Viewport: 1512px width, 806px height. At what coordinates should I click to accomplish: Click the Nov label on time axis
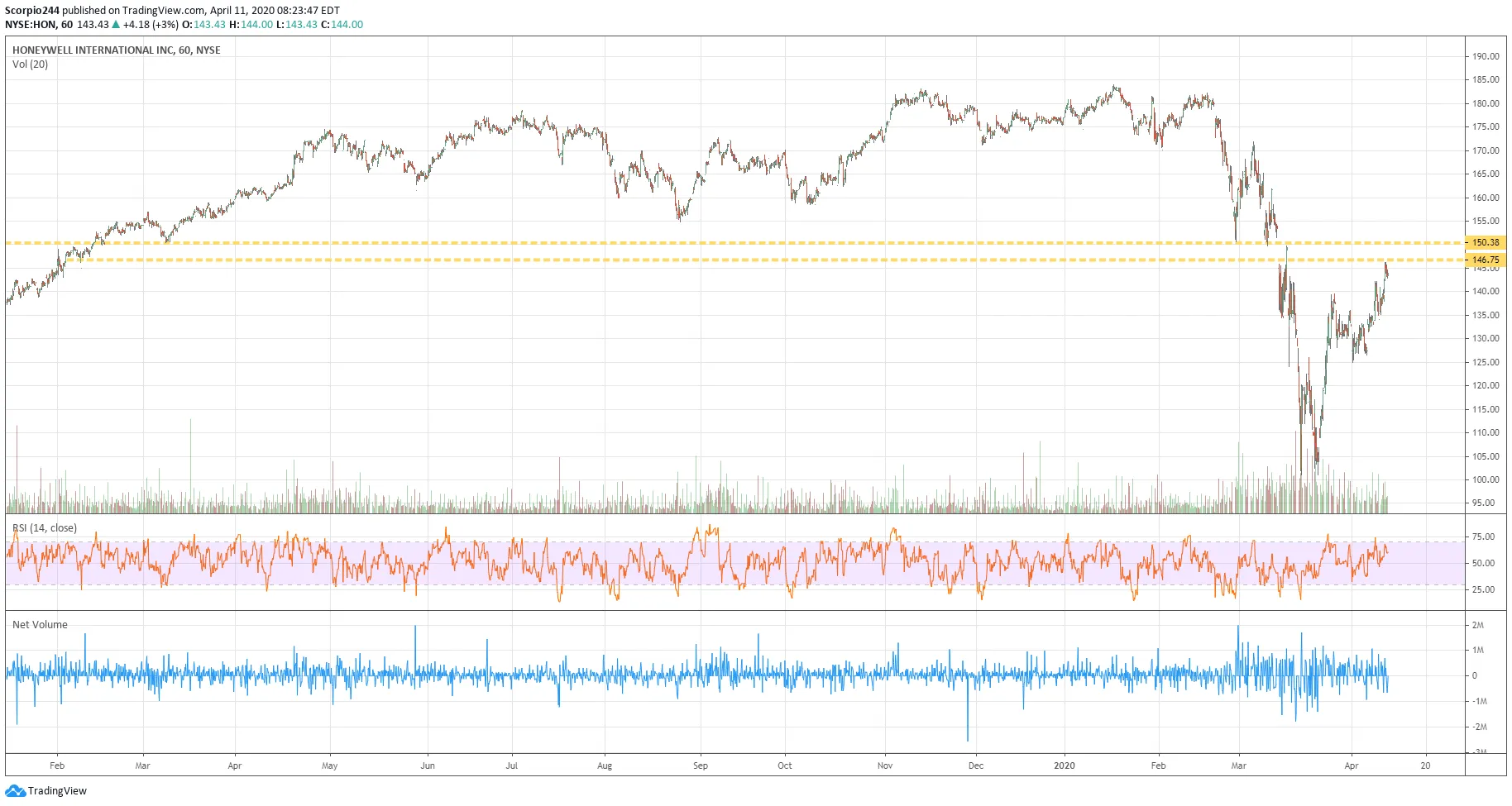(x=885, y=766)
